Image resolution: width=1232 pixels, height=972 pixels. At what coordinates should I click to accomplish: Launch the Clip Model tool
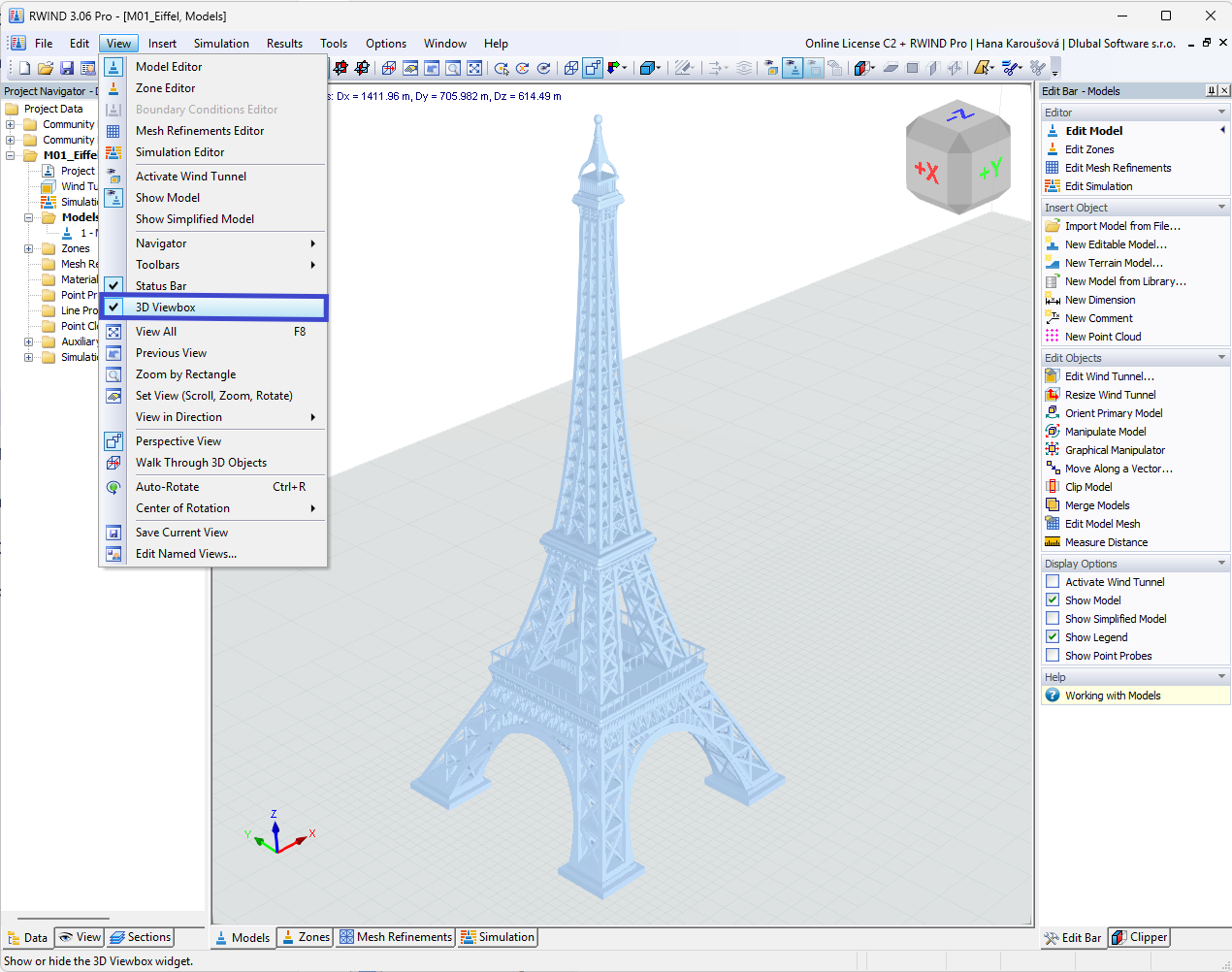point(1090,486)
